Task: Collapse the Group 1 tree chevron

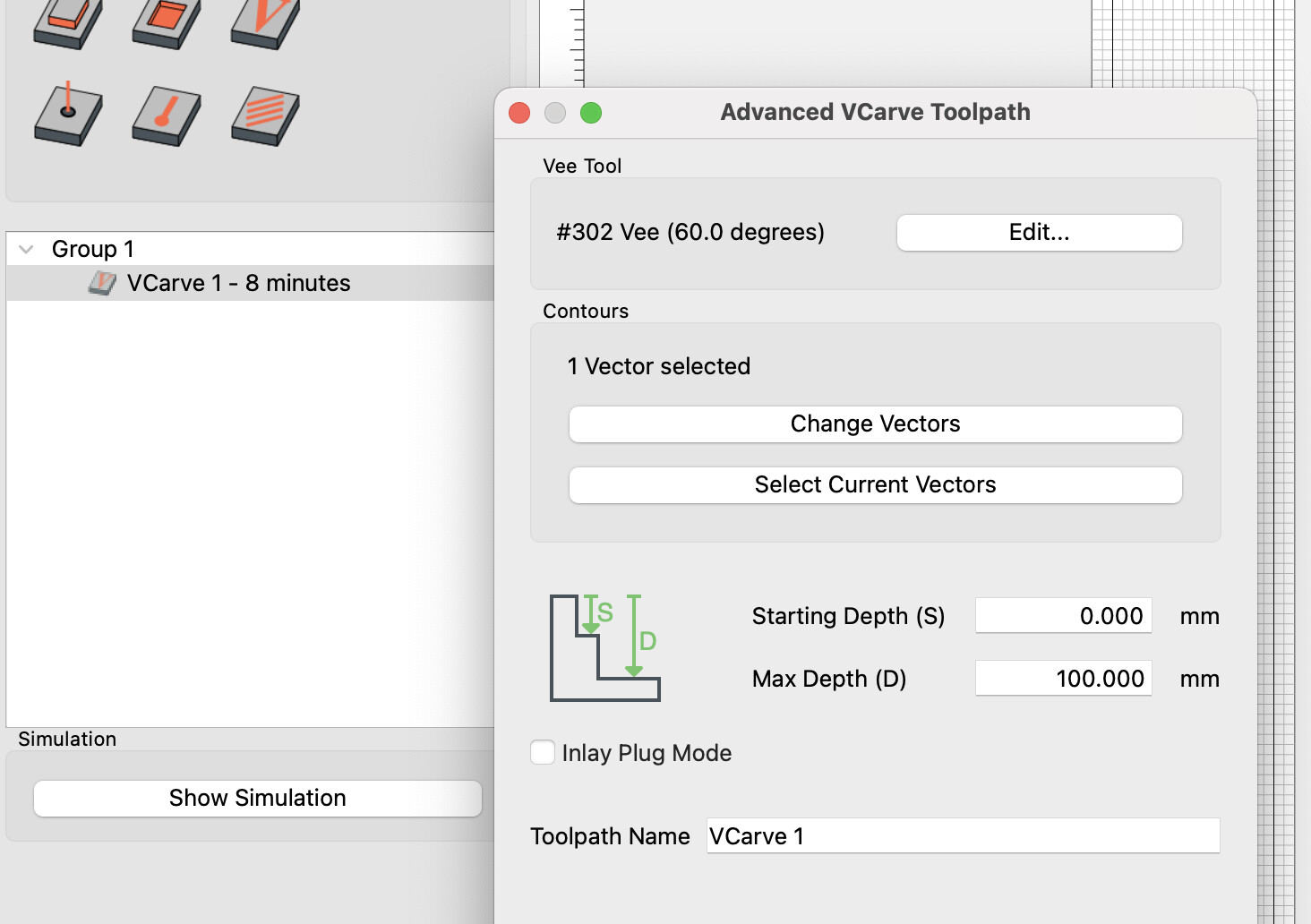Action: point(27,249)
